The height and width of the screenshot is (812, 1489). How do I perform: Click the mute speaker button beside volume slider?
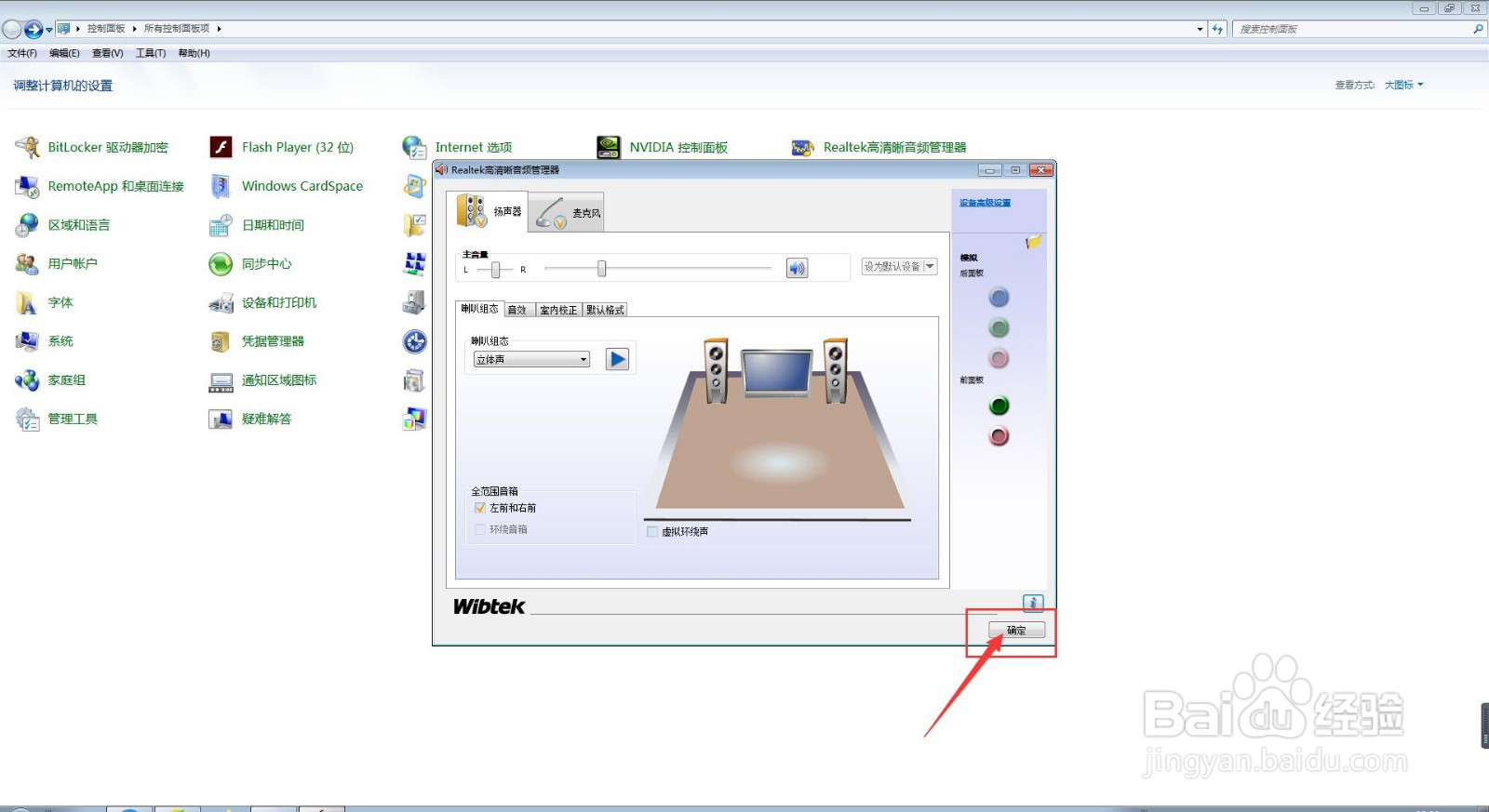pos(797,269)
